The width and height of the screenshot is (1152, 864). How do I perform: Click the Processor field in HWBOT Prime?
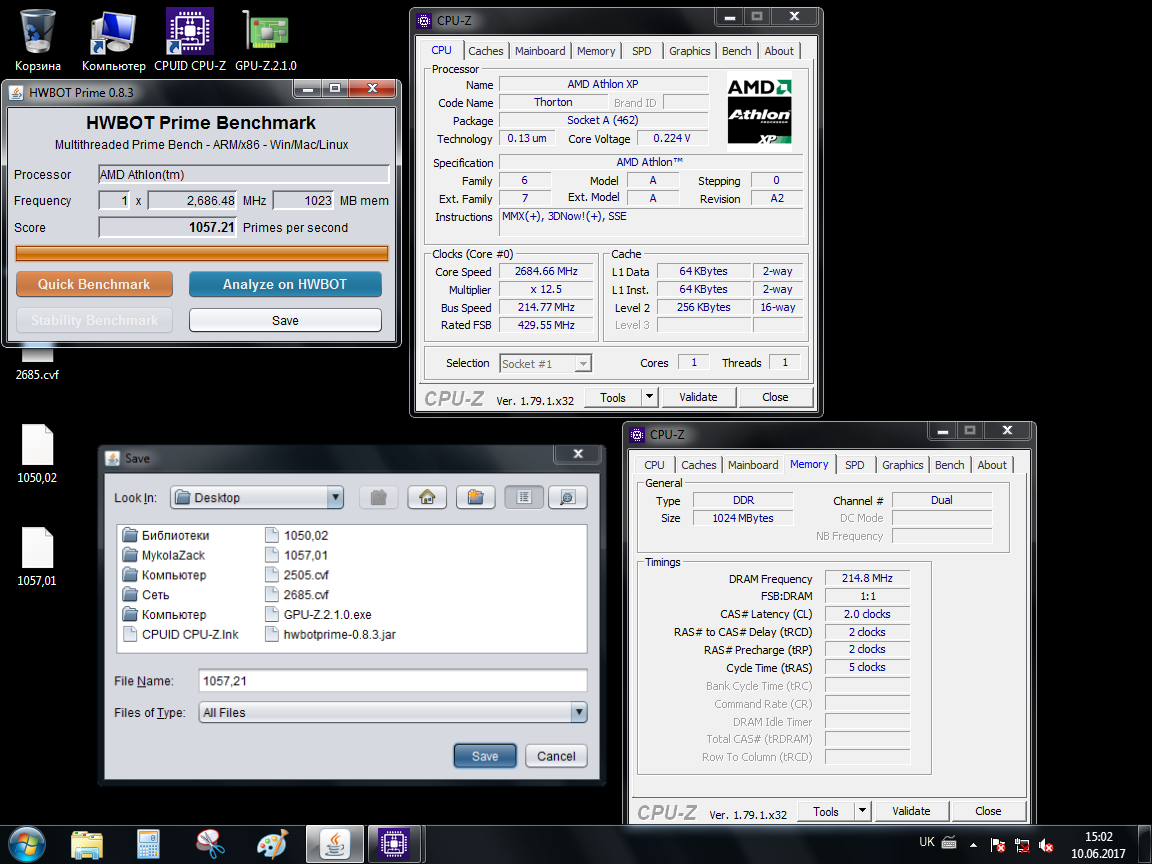pyautogui.click(x=243, y=174)
